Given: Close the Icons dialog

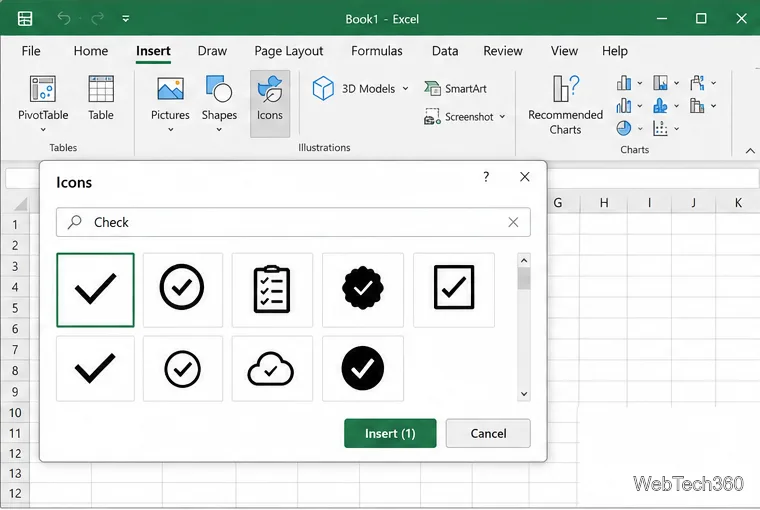Looking at the screenshot, I should [x=524, y=176].
